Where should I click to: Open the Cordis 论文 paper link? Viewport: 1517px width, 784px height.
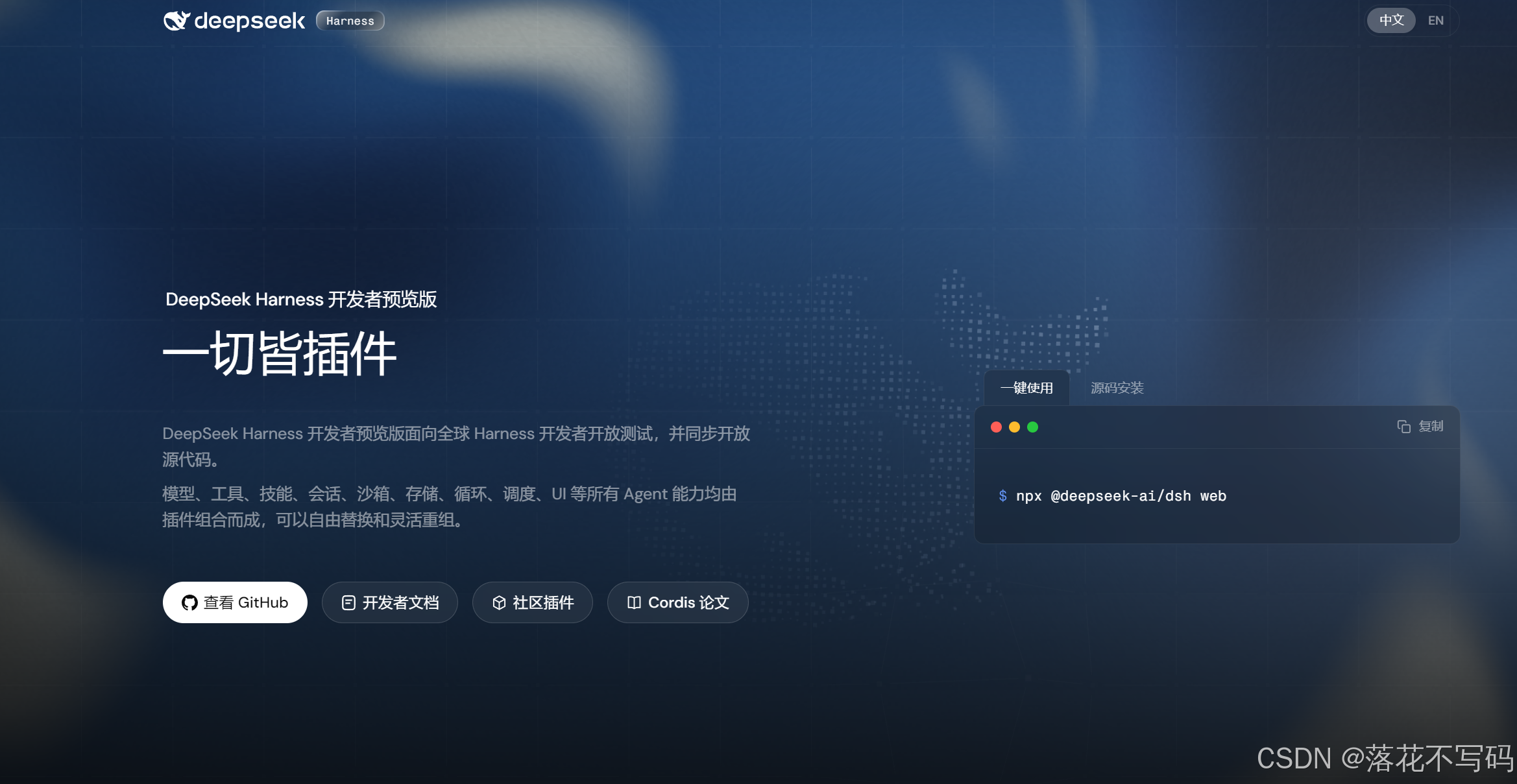coord(678,602)
